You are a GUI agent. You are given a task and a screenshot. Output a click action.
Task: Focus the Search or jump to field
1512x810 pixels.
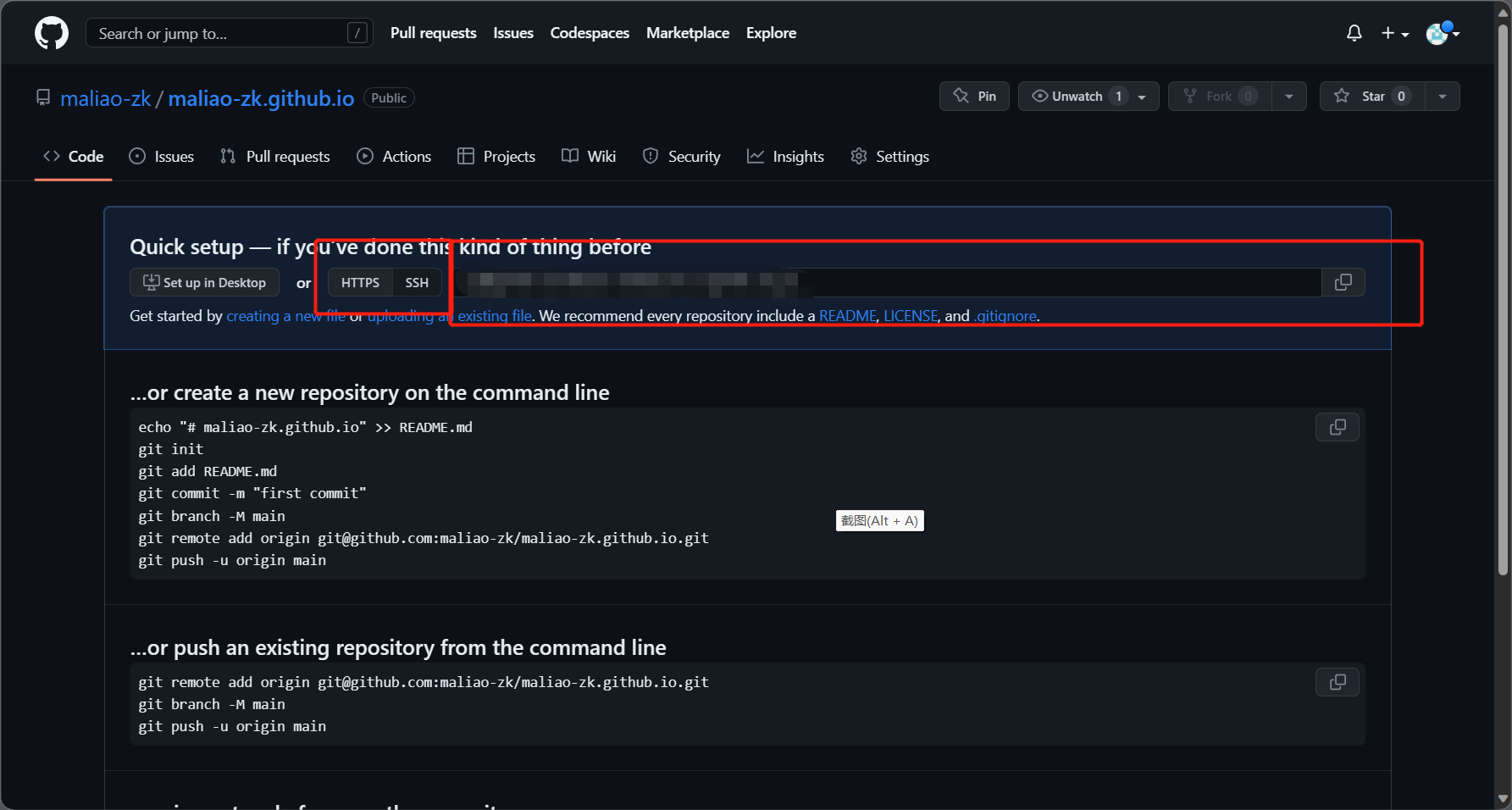click(x=230, y=33)
